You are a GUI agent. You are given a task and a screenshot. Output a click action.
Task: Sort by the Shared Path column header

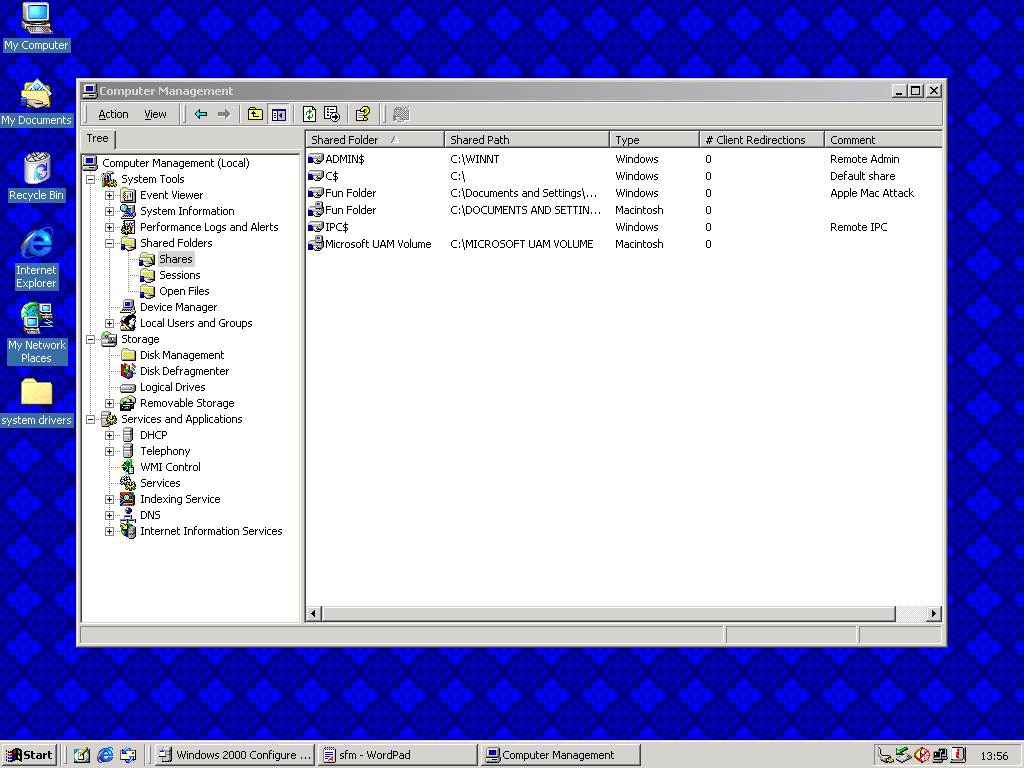pos(526,140)
